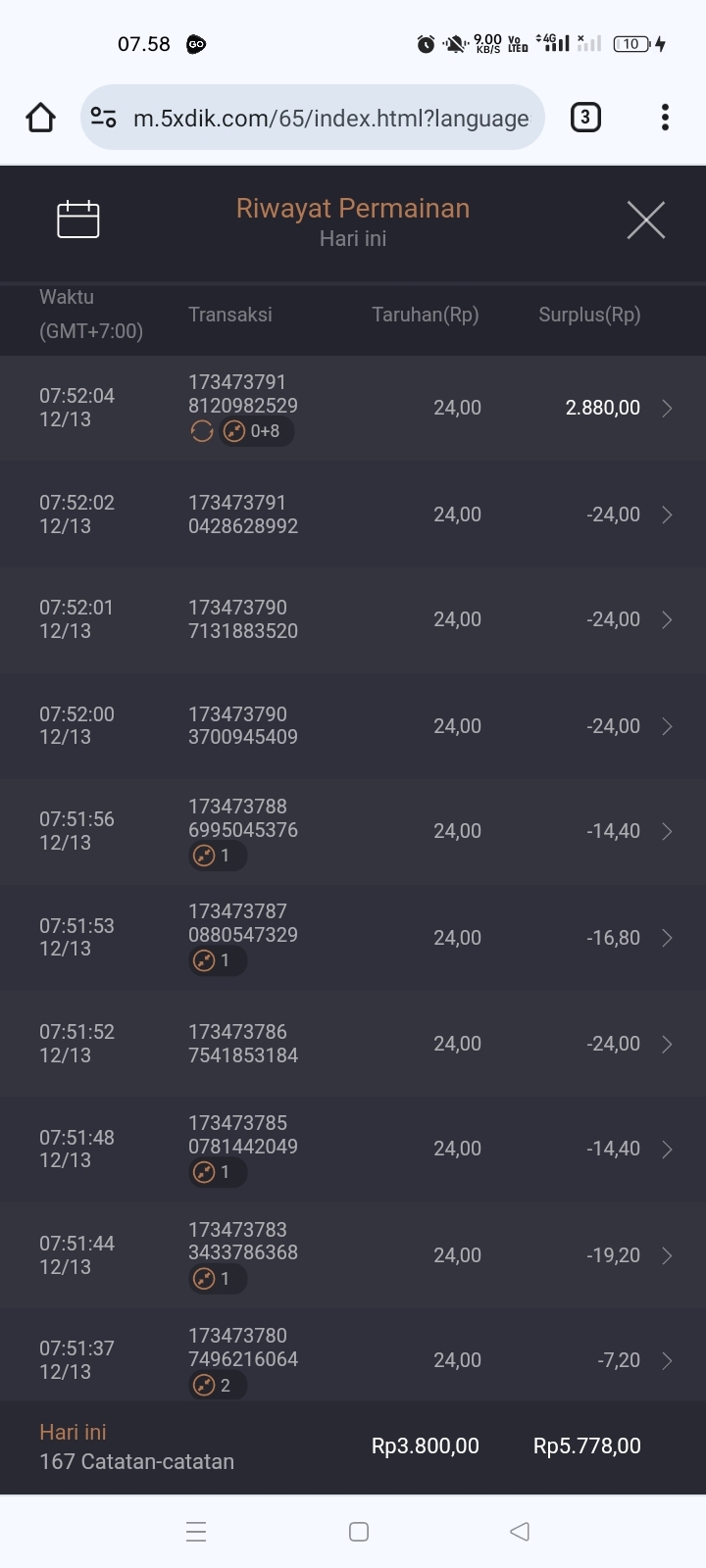Tap the Hari ini summary label
The height and width of the screenshot is (1568, 706).
click(73, 1432)
